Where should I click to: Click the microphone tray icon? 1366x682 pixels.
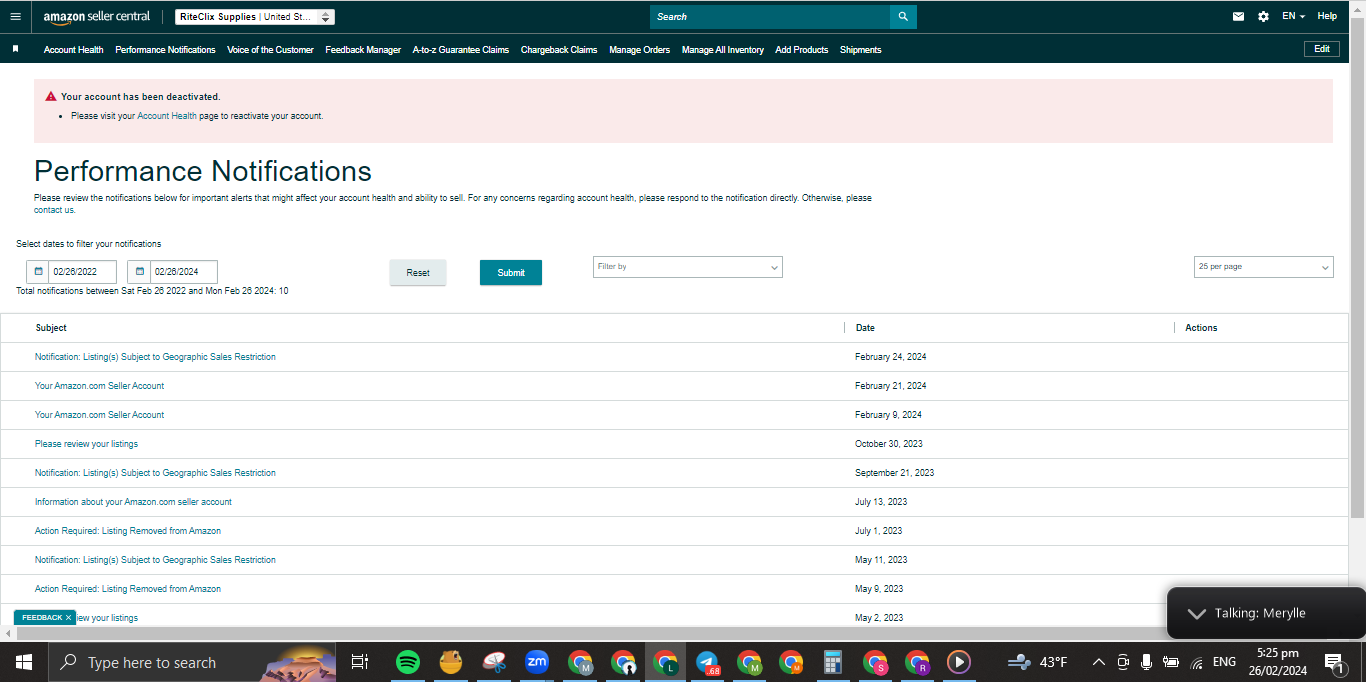[1146, 662]
